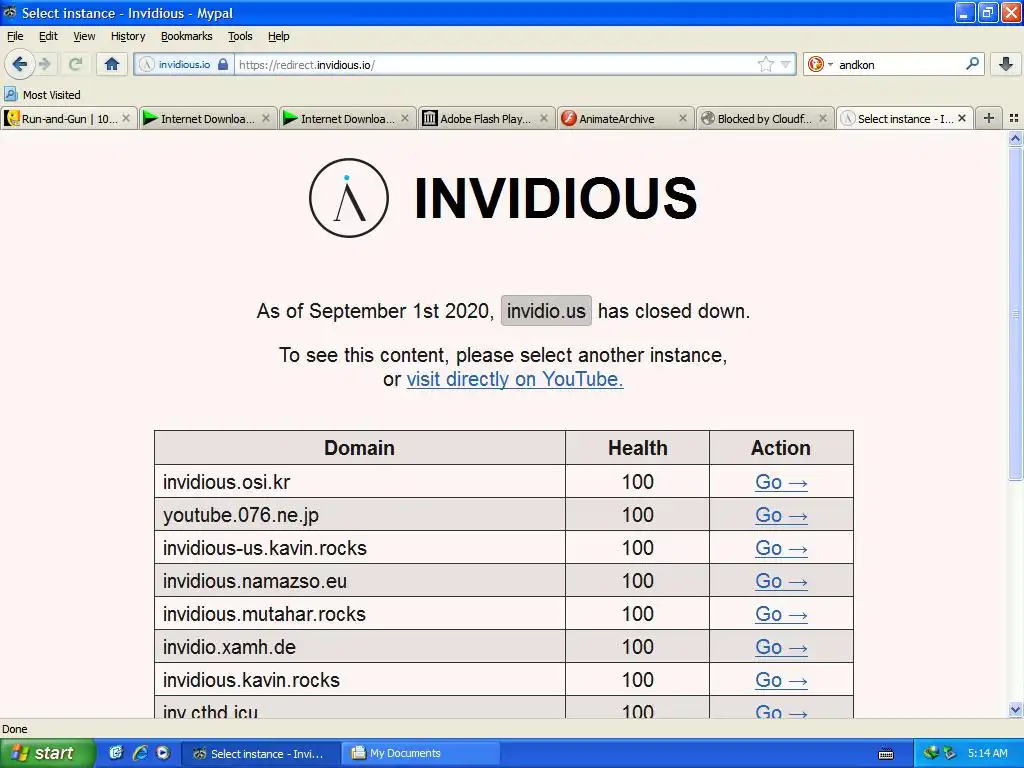Open the Help menu
Viewport: 1024px width, 768px height.
279,36
